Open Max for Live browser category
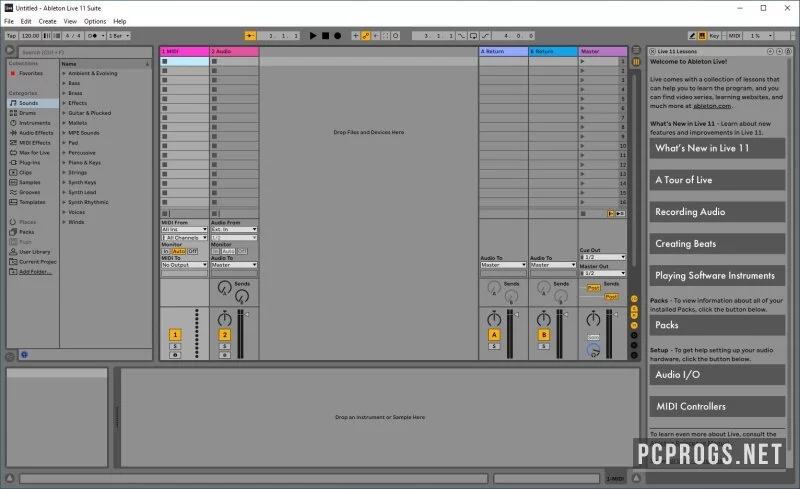 34,153
